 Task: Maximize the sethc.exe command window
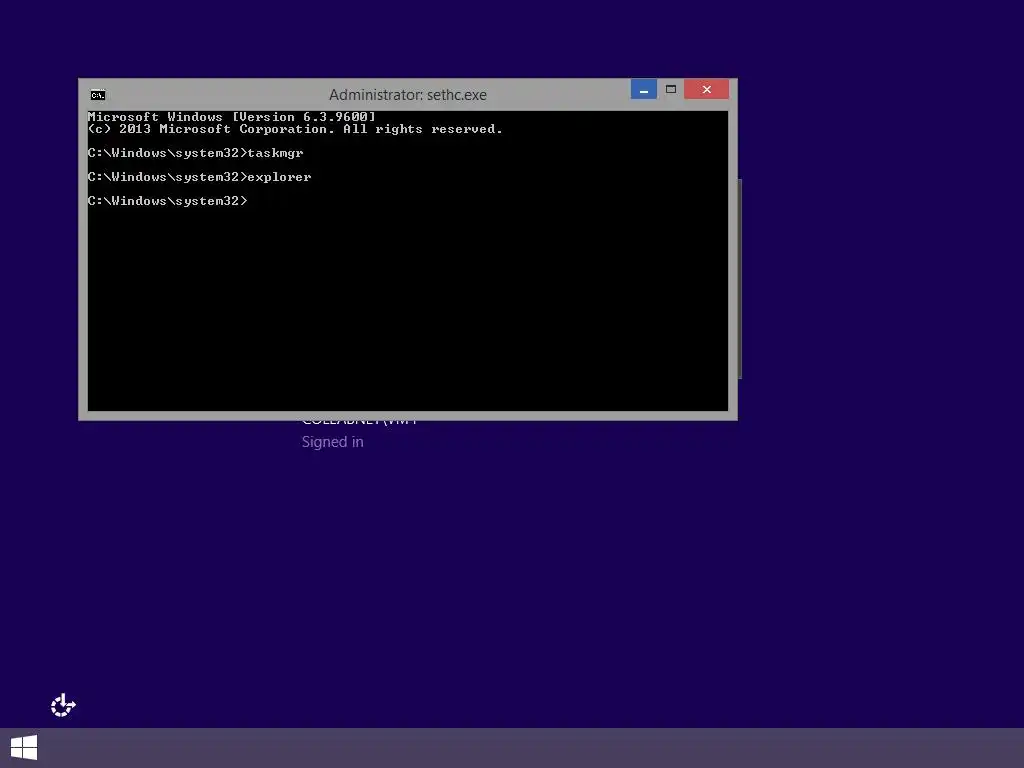coord(671,89)
